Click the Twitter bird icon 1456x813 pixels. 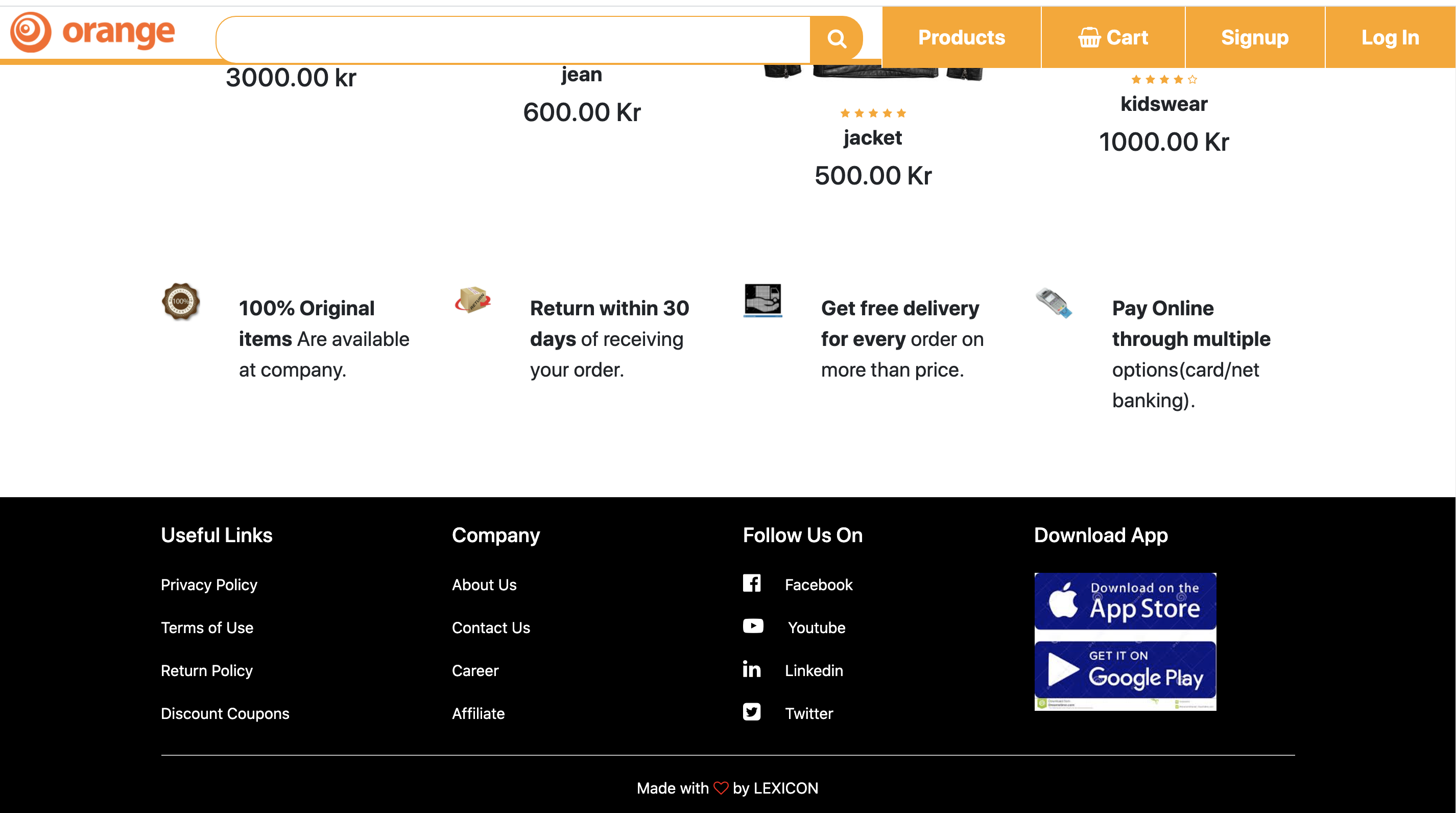point(751,712)
